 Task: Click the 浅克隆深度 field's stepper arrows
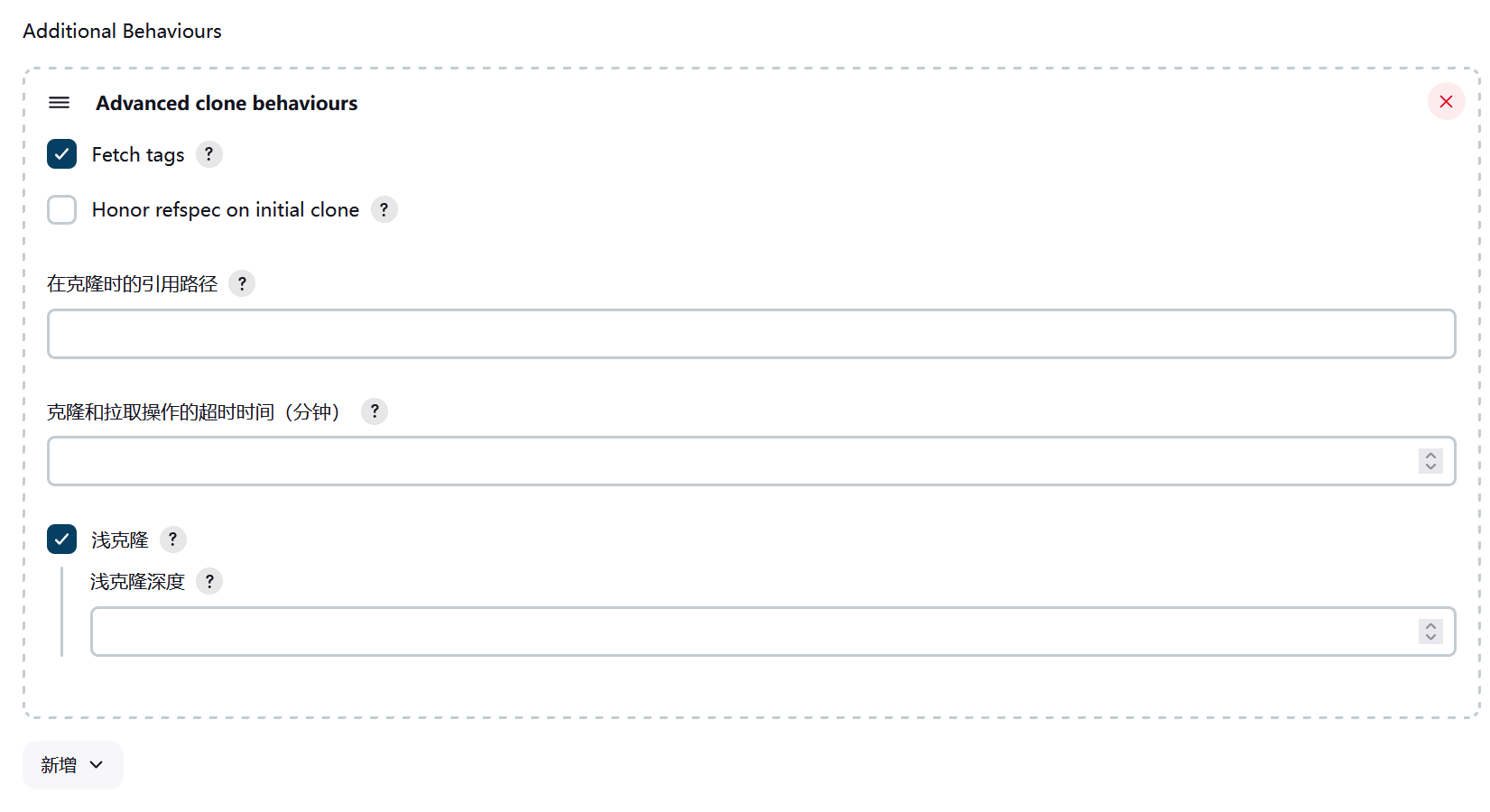click(1430, 632)
